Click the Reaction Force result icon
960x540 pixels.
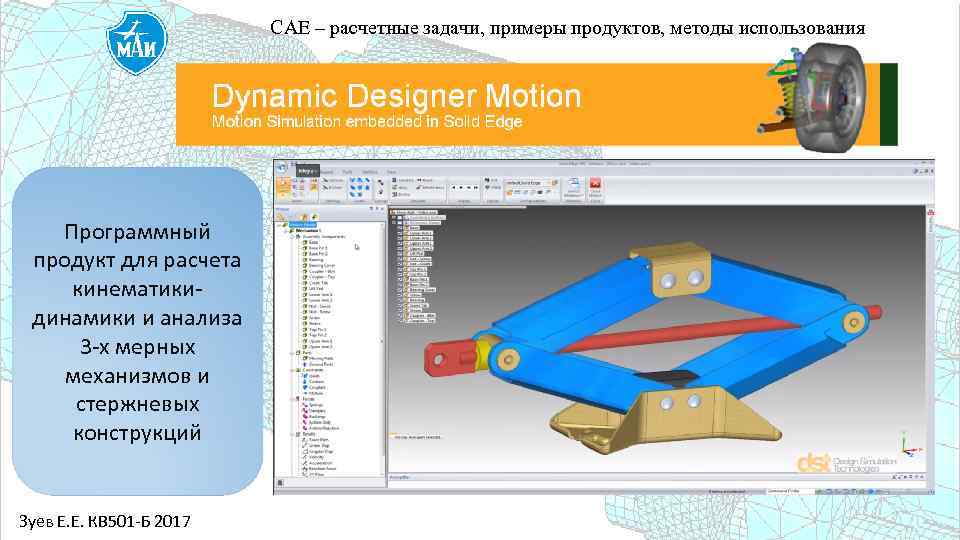point(305,469)
